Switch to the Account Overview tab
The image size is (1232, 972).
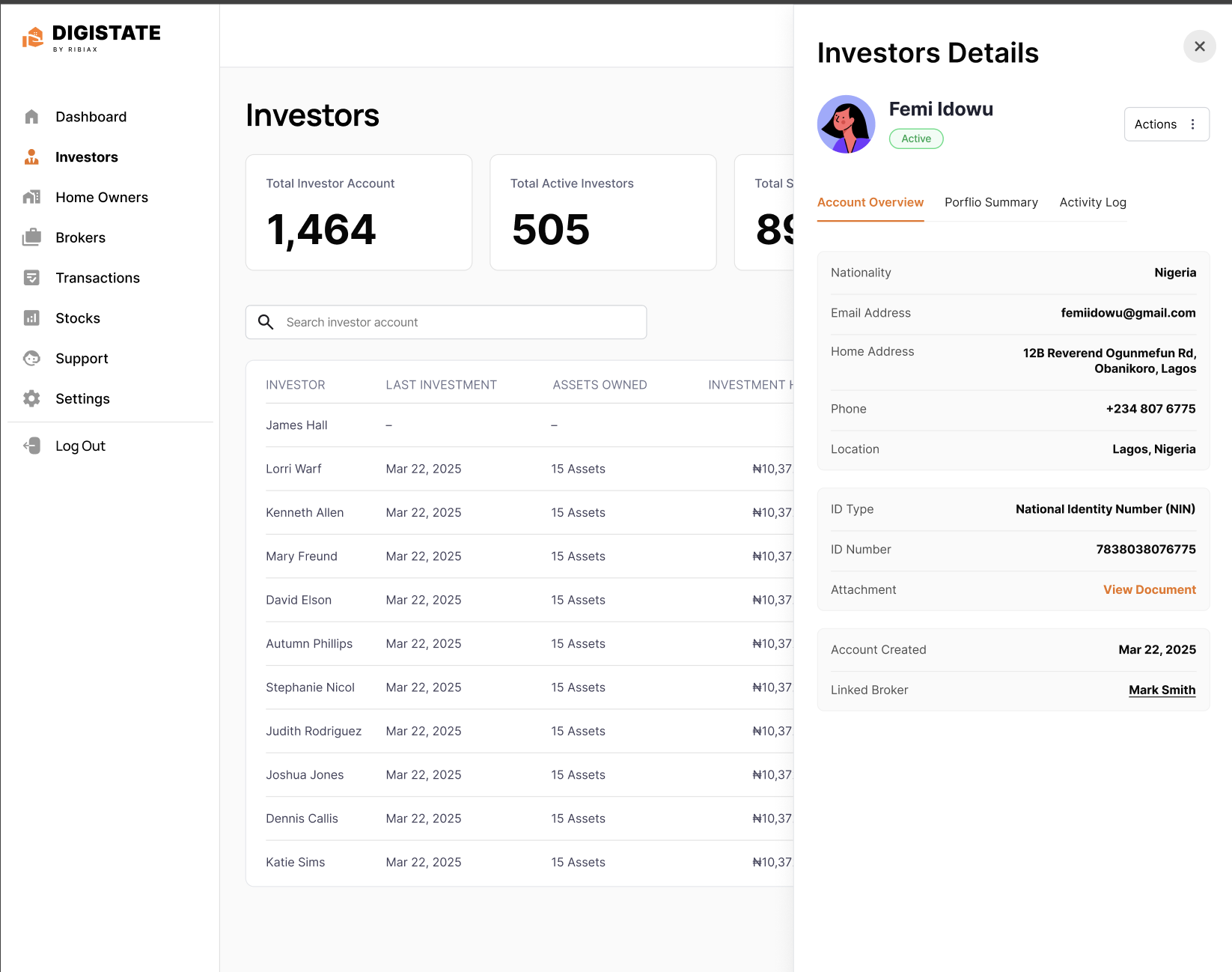coord(870,202)
